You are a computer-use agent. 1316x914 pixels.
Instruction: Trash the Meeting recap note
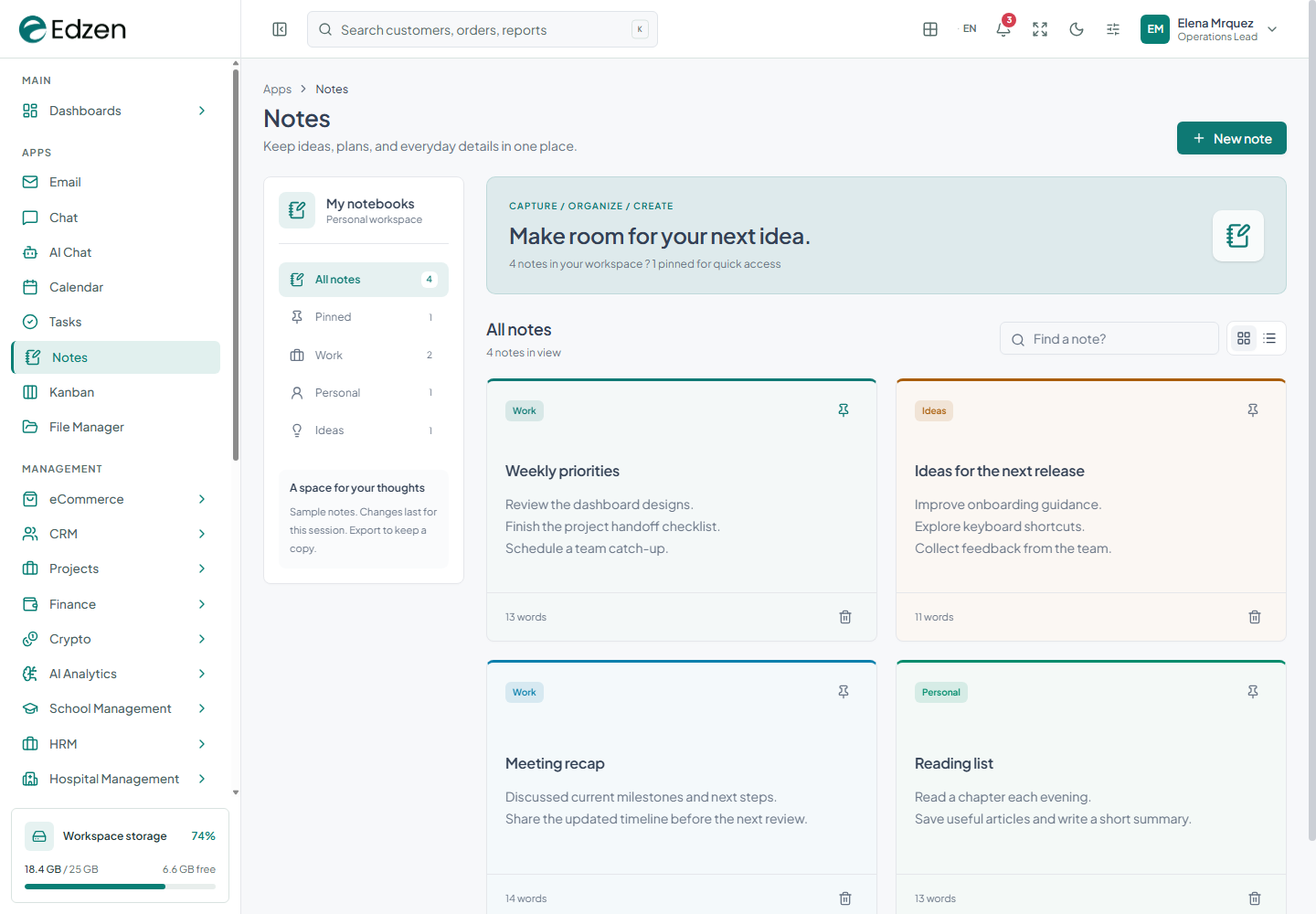tap(845, 898)
